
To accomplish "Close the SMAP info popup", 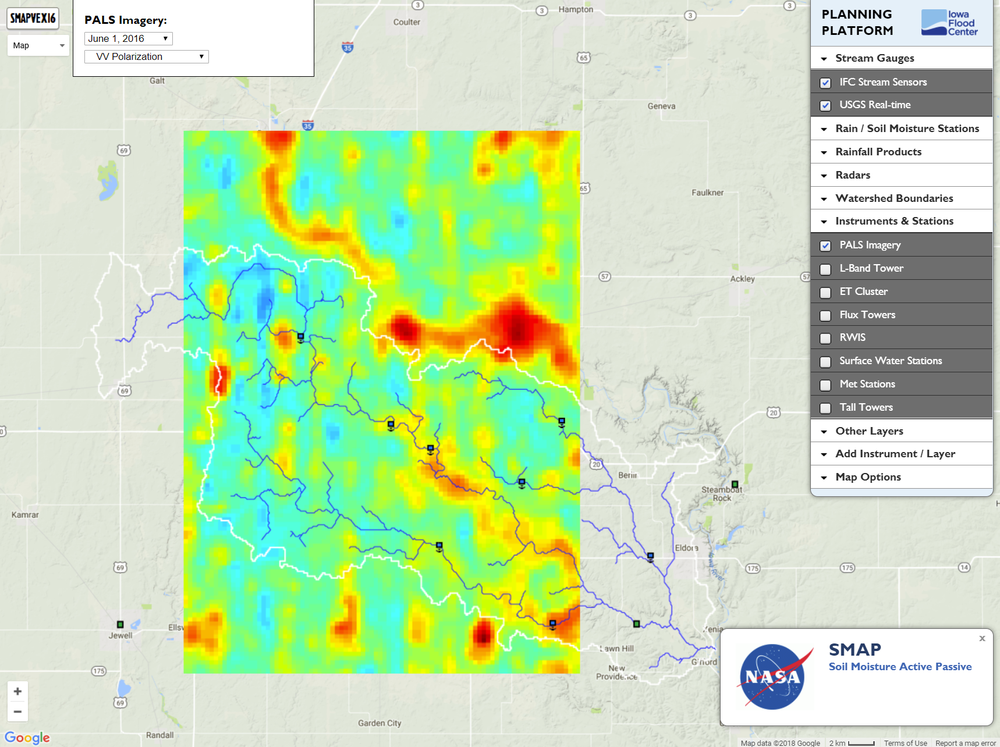I will 982,638.
